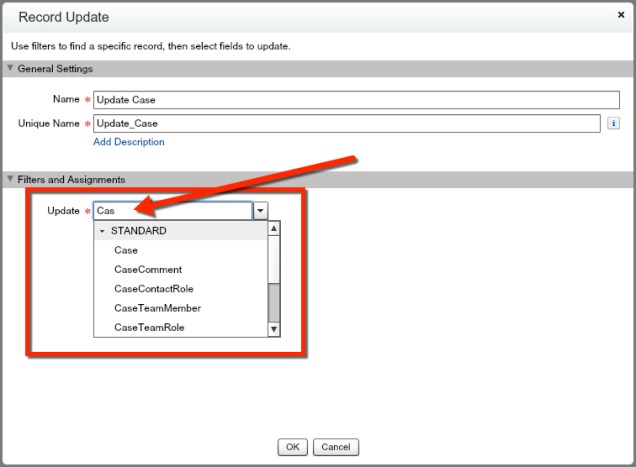Select Case from the object list
Viewport: 636px width, 467px height.
[126, 250]
